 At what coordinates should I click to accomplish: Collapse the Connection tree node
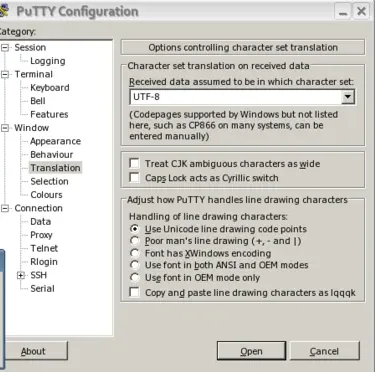coord(5,208)
